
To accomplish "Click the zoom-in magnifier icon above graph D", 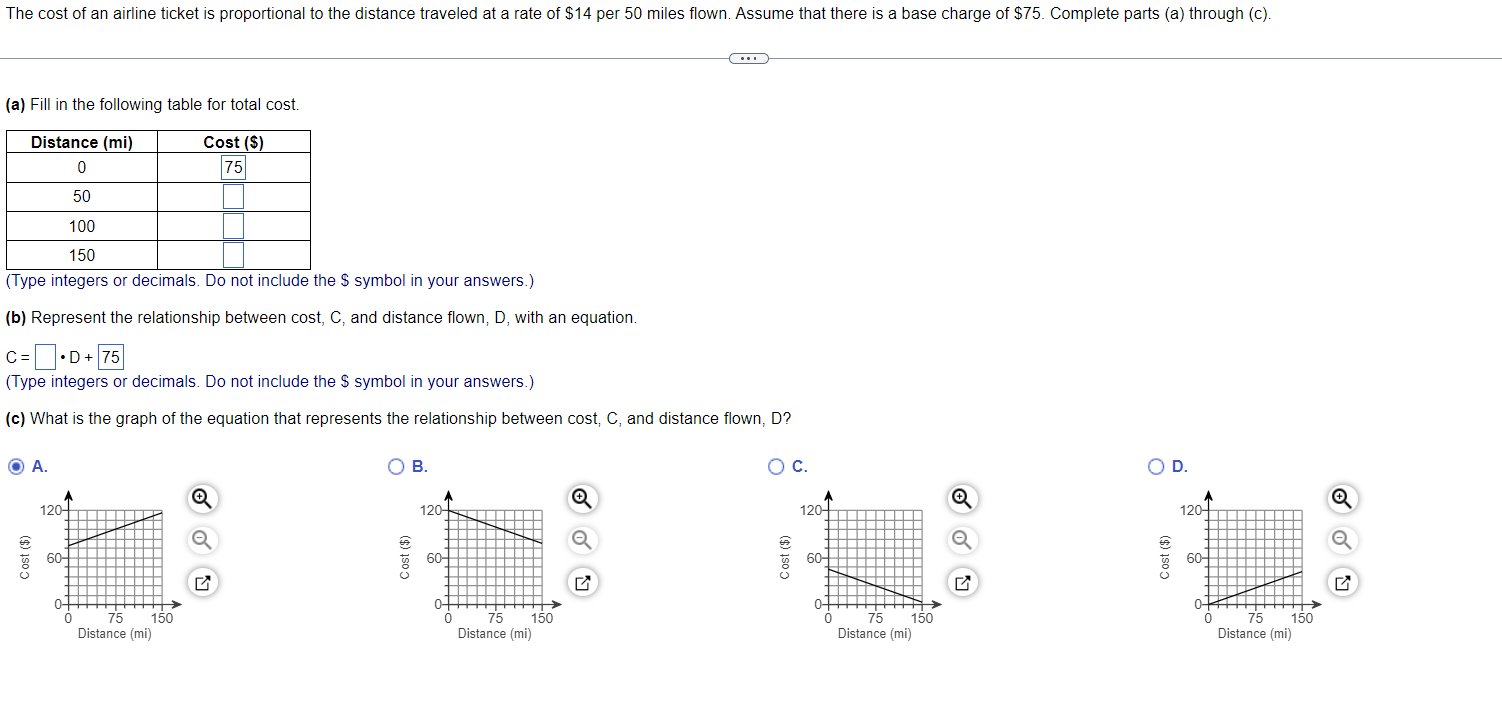I will tap(1340, 498).
